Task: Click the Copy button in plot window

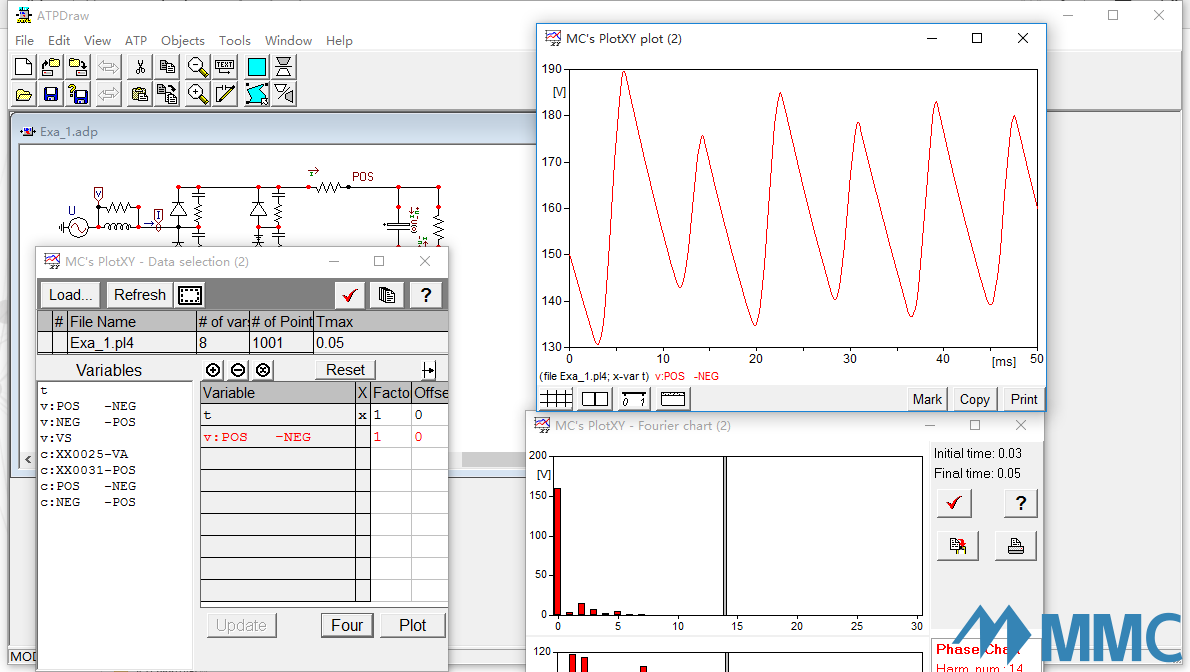Action: point(974,399)
